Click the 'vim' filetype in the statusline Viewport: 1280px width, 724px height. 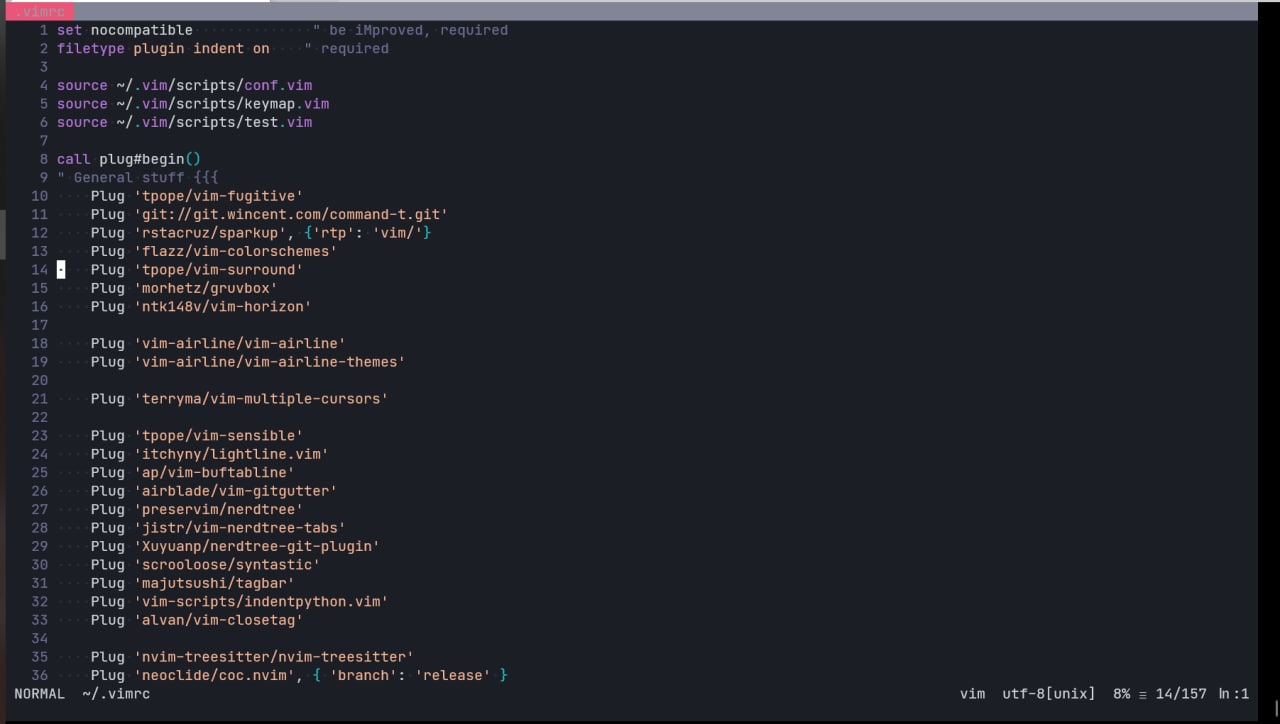tap(972, 694)
